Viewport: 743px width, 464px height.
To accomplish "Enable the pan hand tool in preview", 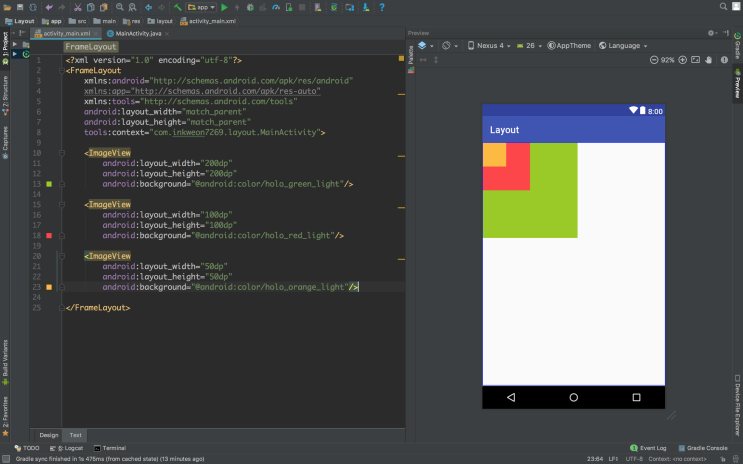I will 709,60.
